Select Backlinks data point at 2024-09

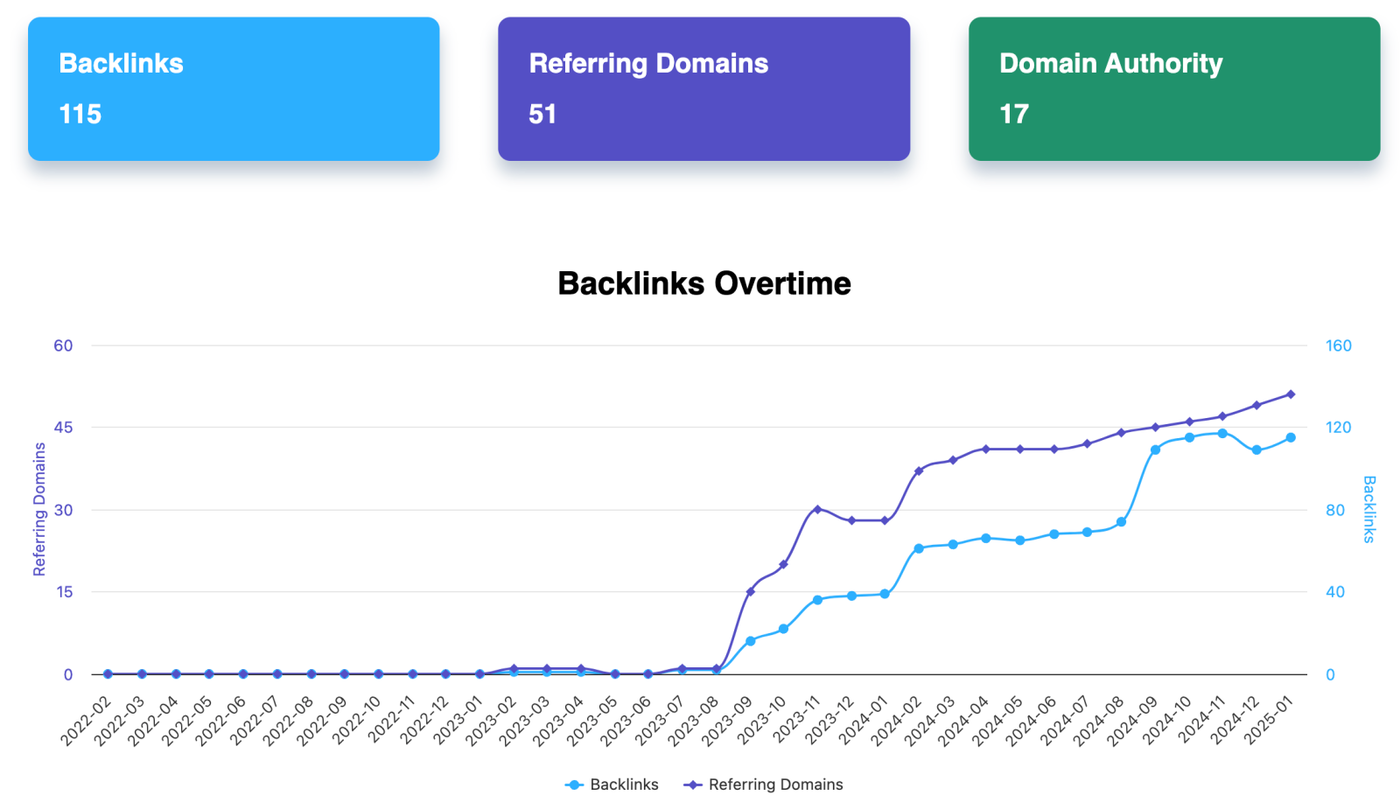point(1155,450)
